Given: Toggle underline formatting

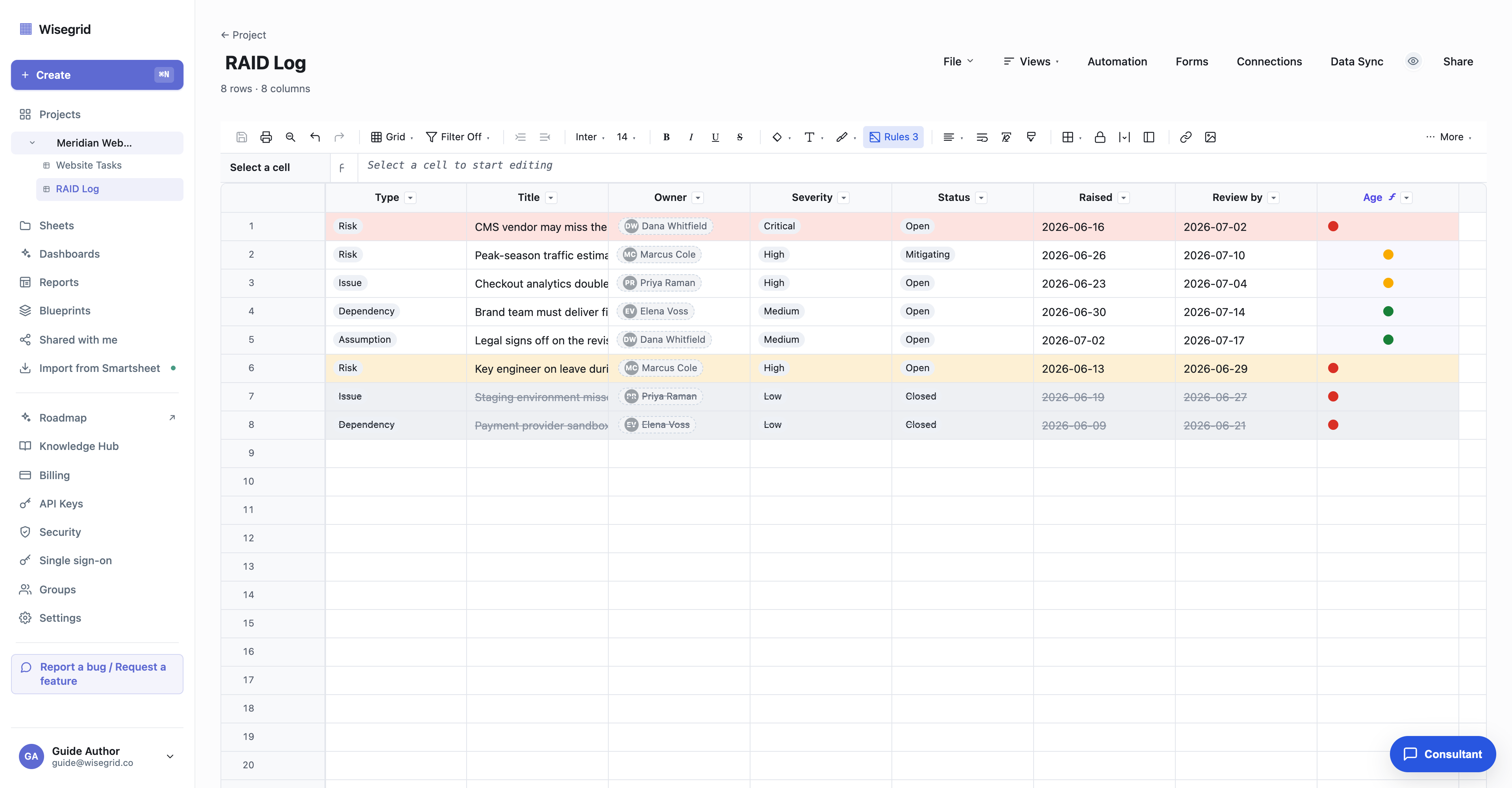Looking at the screenshot, I should point(715,137).
